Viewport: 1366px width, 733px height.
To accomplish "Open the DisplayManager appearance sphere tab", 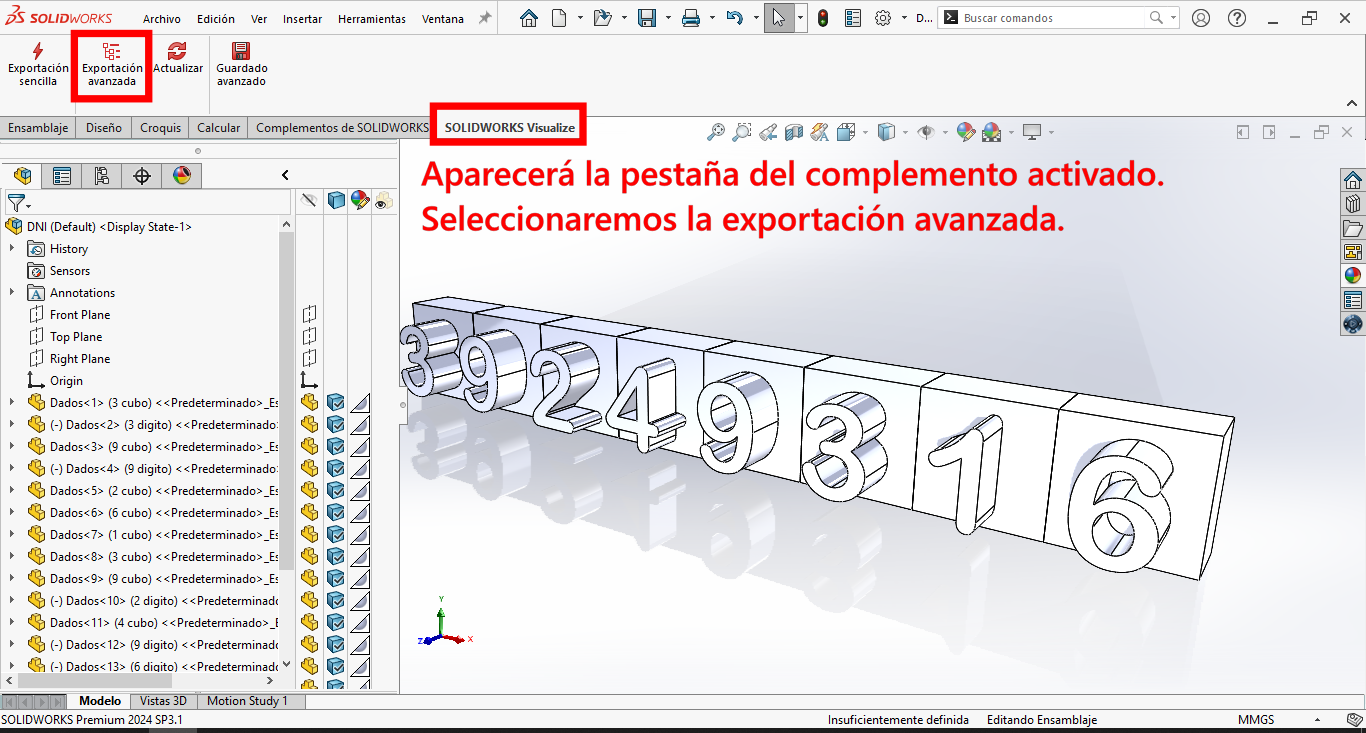I will coord(181,176).
